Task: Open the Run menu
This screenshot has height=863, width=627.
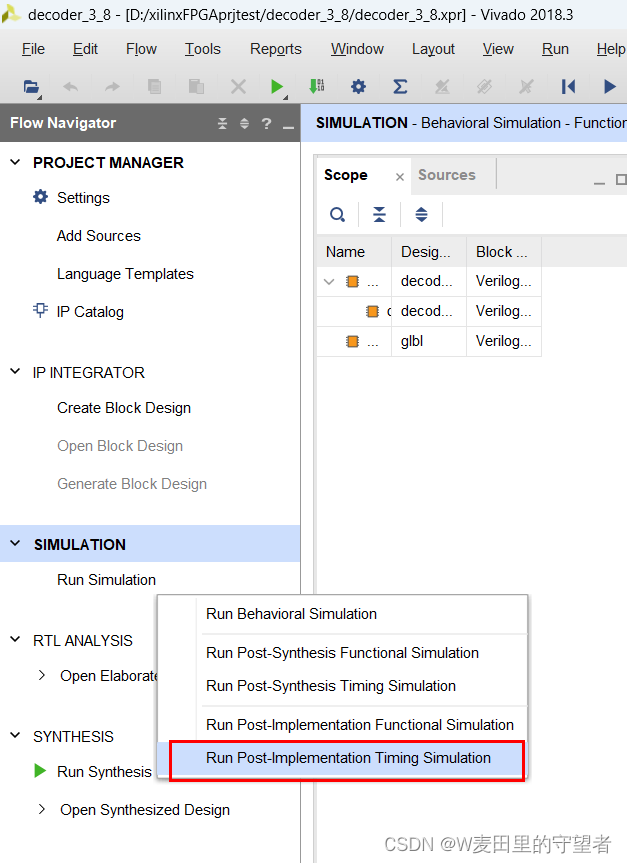Action: coord(555,49)
